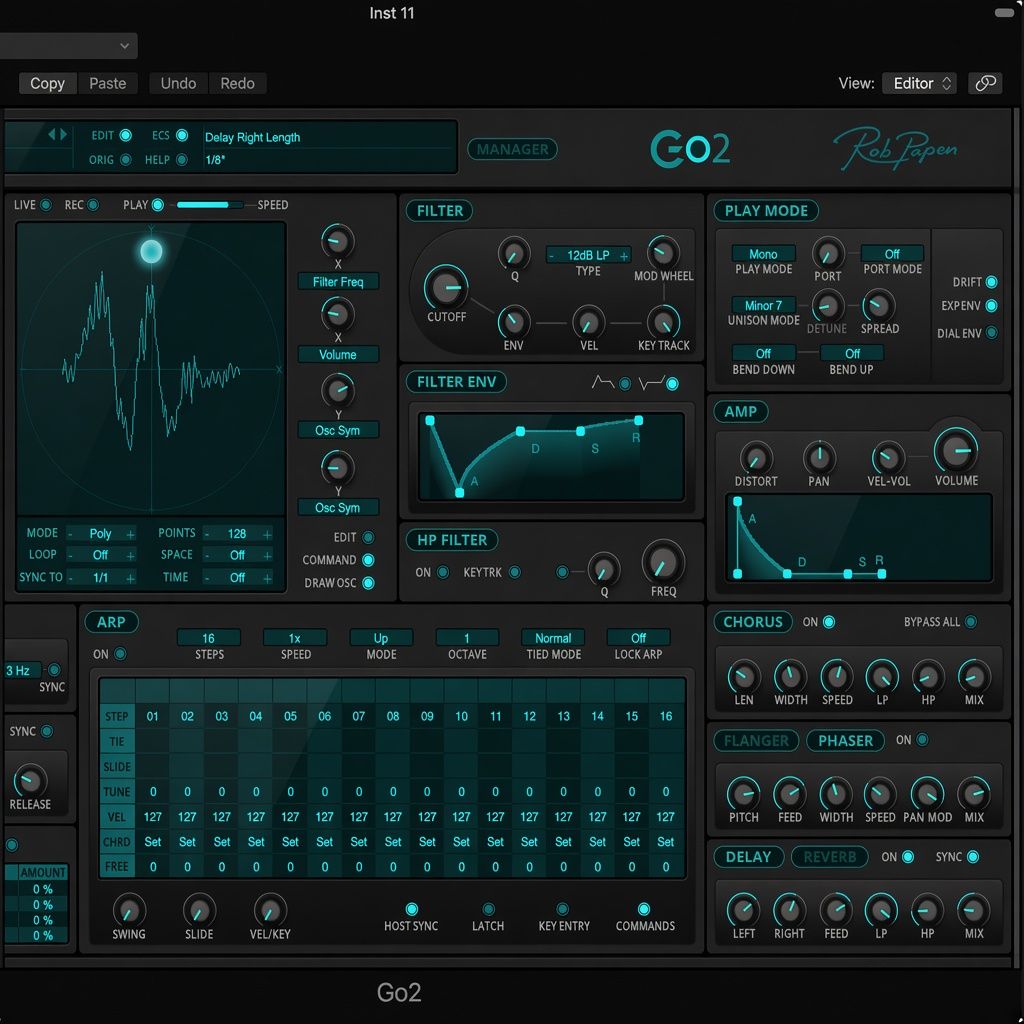Open the Filter Freq X destination selector
Image resolution: width=1024 pixels, height=1024 pixels.
(338, 281)
